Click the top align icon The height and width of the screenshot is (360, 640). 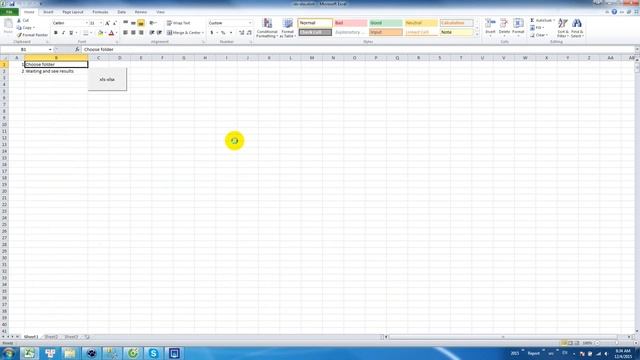point(126,23)
